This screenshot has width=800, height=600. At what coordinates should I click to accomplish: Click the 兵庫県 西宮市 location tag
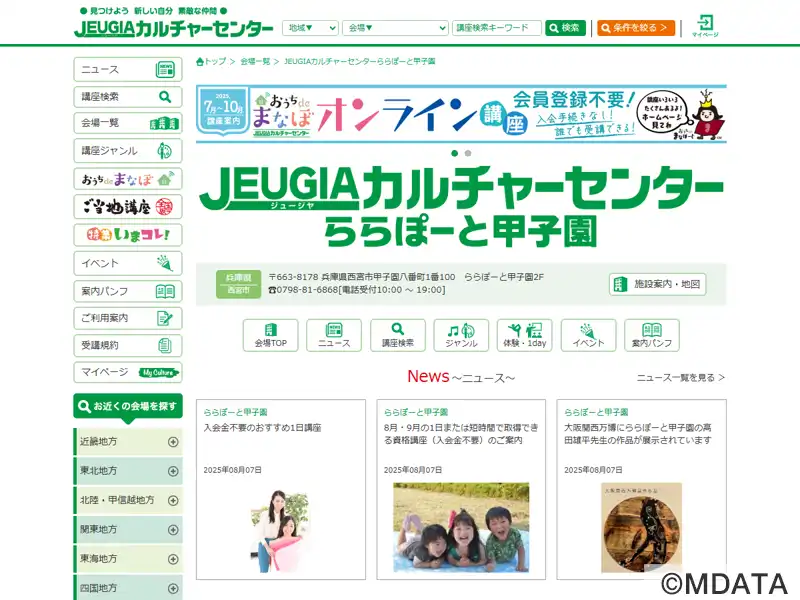(238, 284)
